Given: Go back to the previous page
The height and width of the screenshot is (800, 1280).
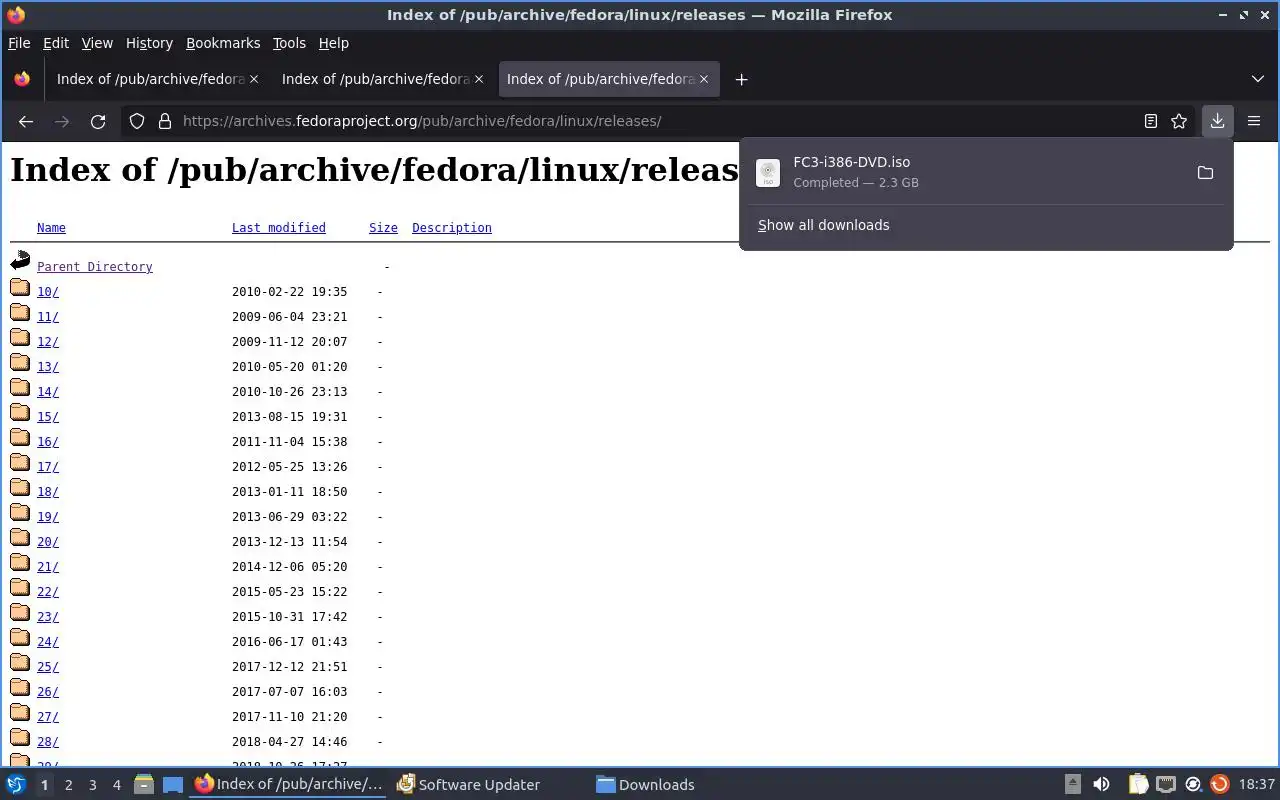Looking at the screenshot, I should pos(26,121).
